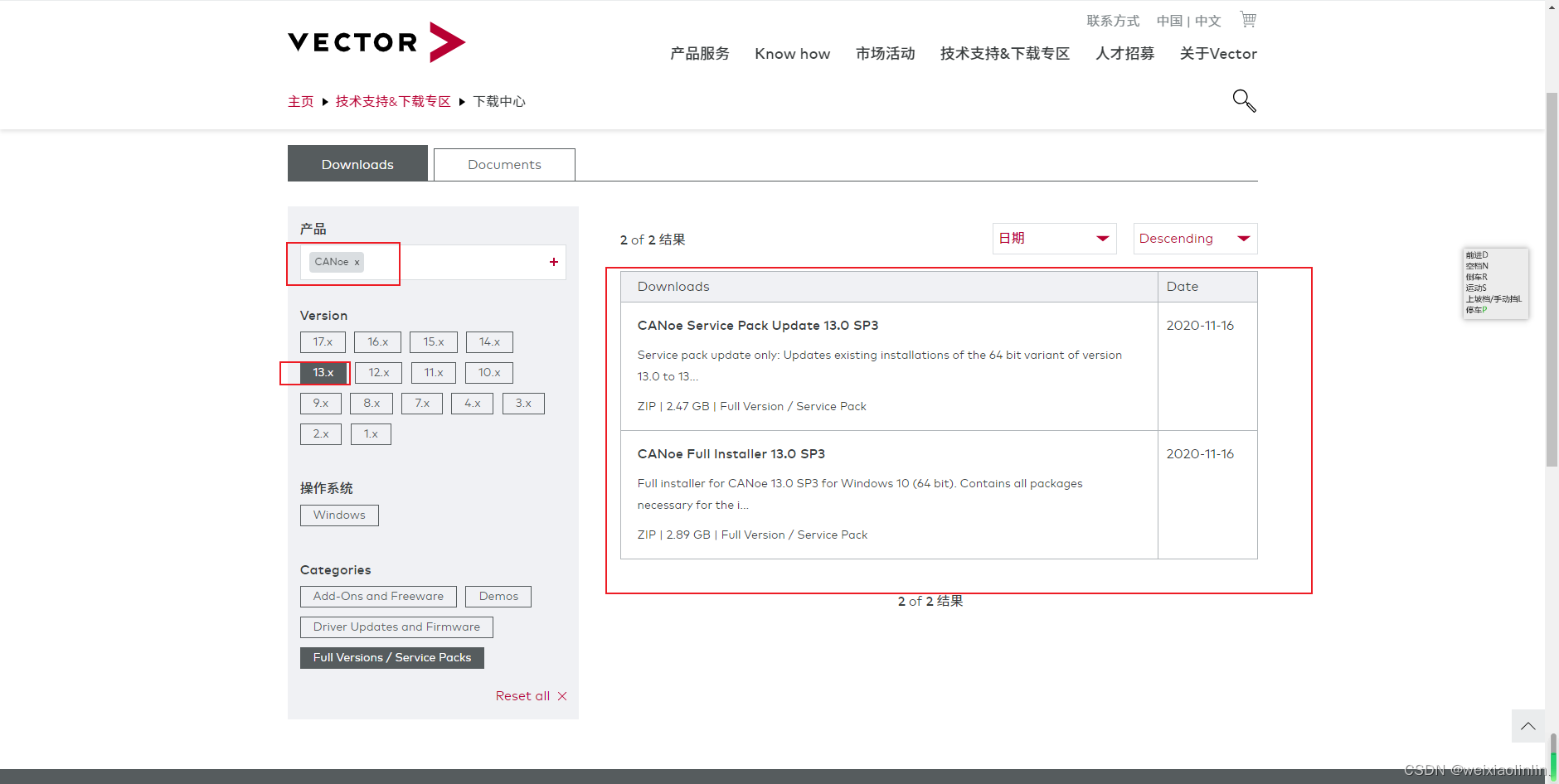Filter by Windows operating system
The image size is (1559, 784).
pos(339,515)
